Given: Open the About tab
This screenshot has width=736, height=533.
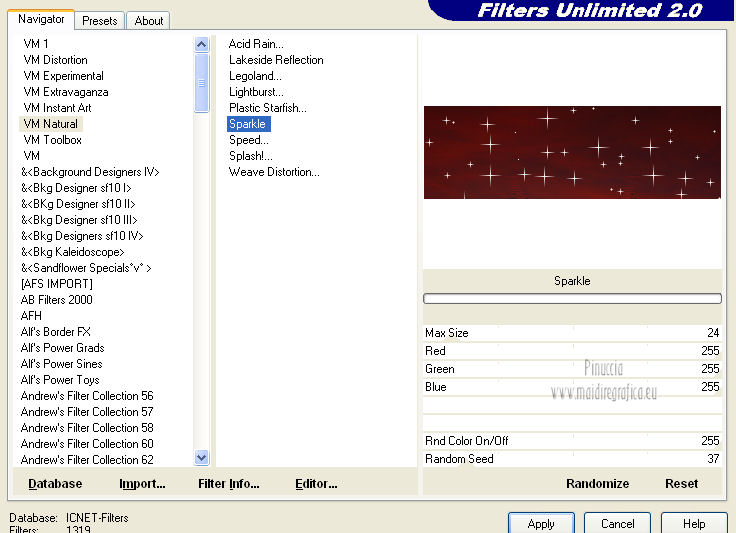Looking at the screenshot, I should click(148, 21).
